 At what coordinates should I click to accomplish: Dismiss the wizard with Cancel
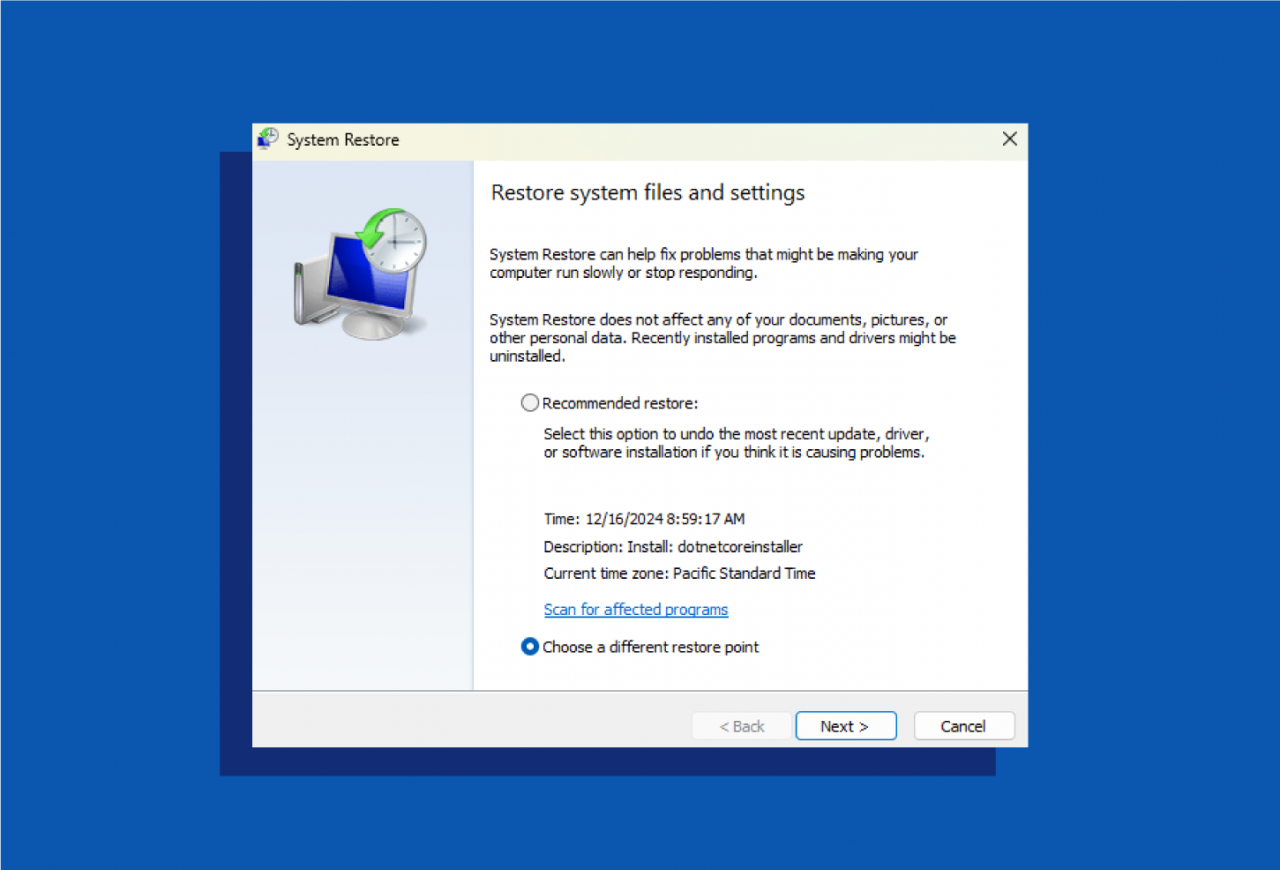(963, 726)
